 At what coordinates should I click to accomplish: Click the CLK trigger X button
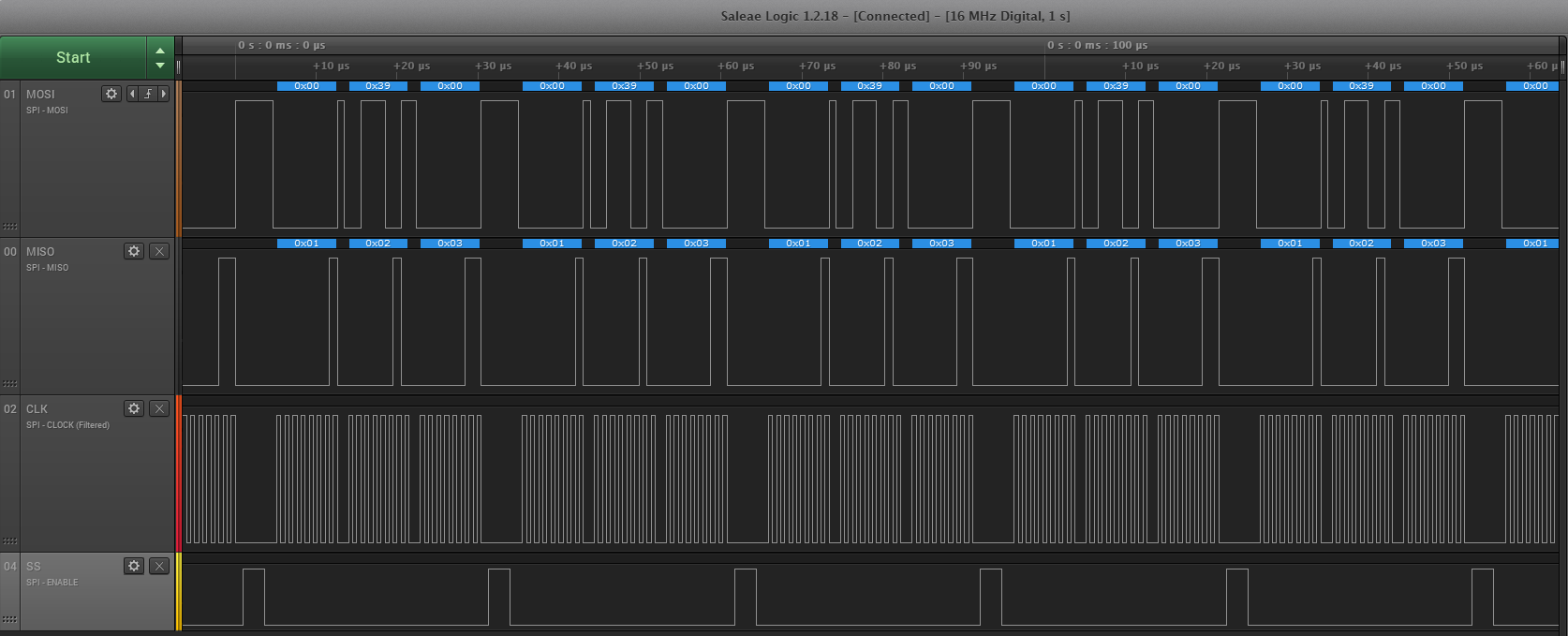click(x=159, y=408)
